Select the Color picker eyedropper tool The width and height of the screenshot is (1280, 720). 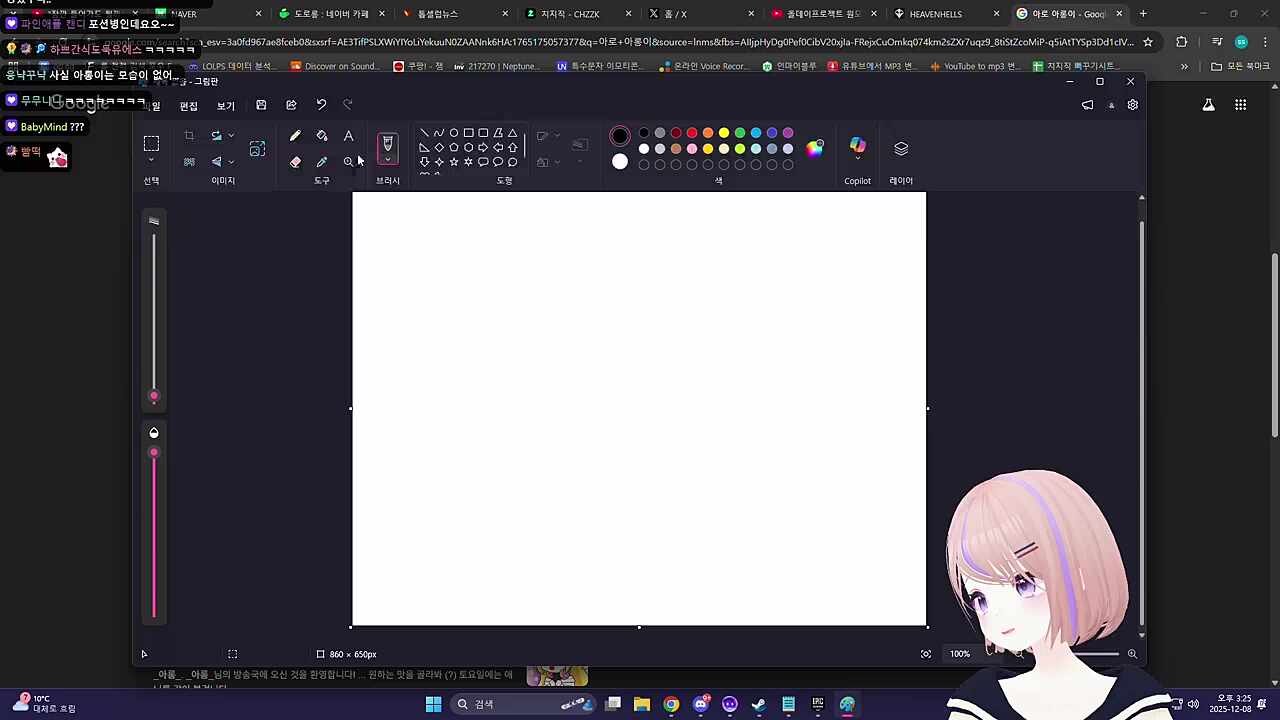pos(322,162)
